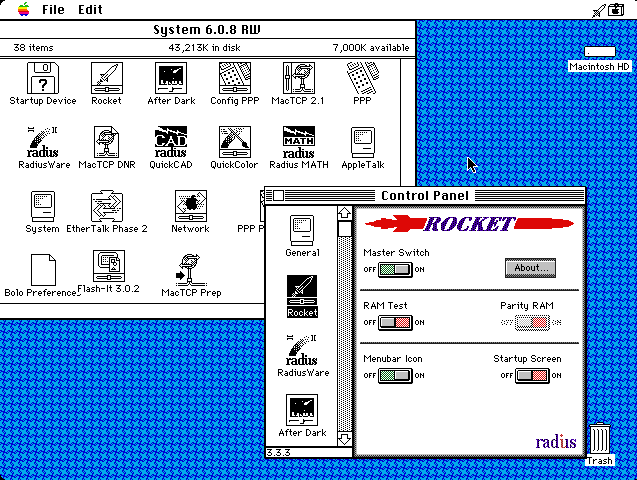637x480 pixels.
Task: Toggle the RAM Test switch
Action: tap(395, 323)
